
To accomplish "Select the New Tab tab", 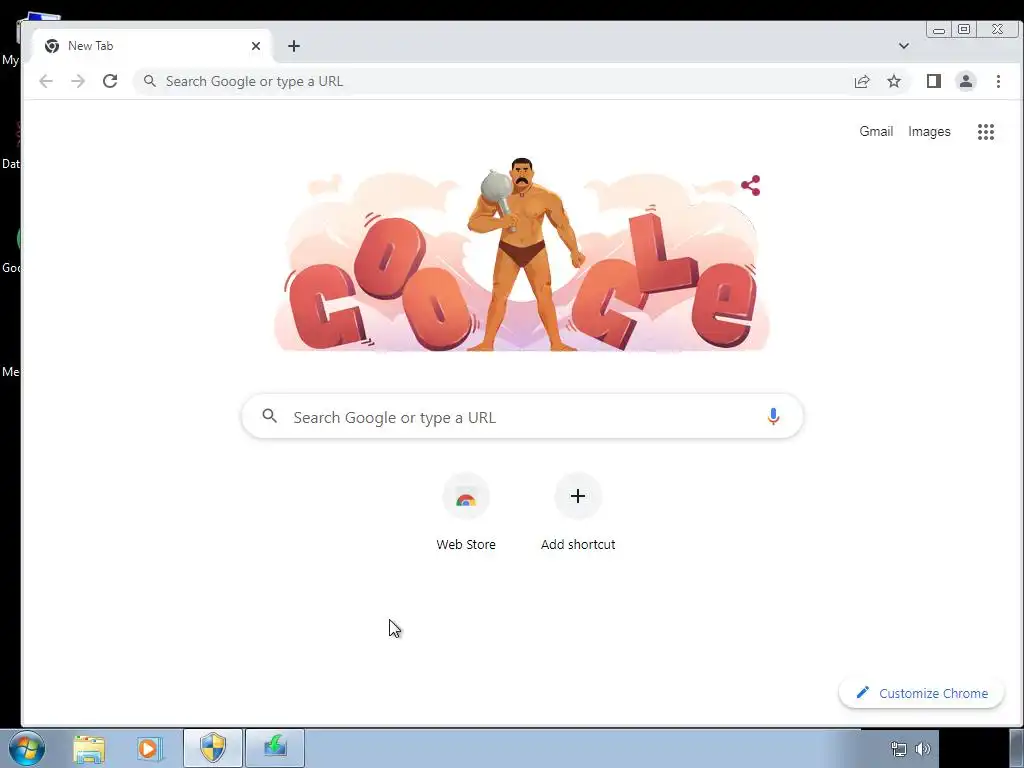I will 152,46.
